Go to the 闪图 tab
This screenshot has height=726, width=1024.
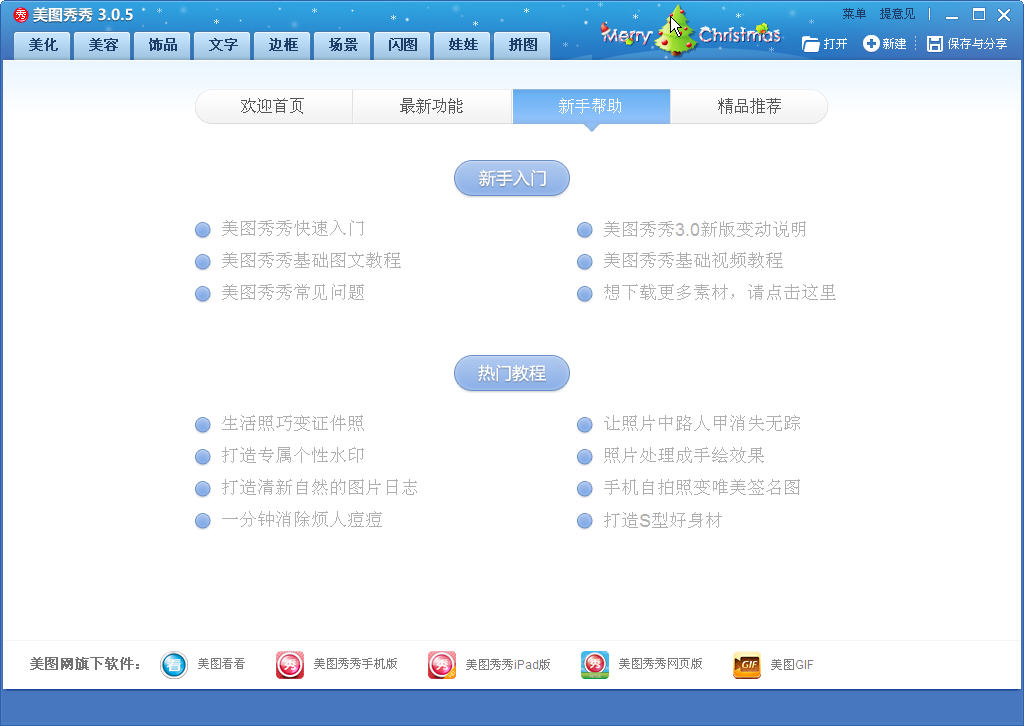402,45
